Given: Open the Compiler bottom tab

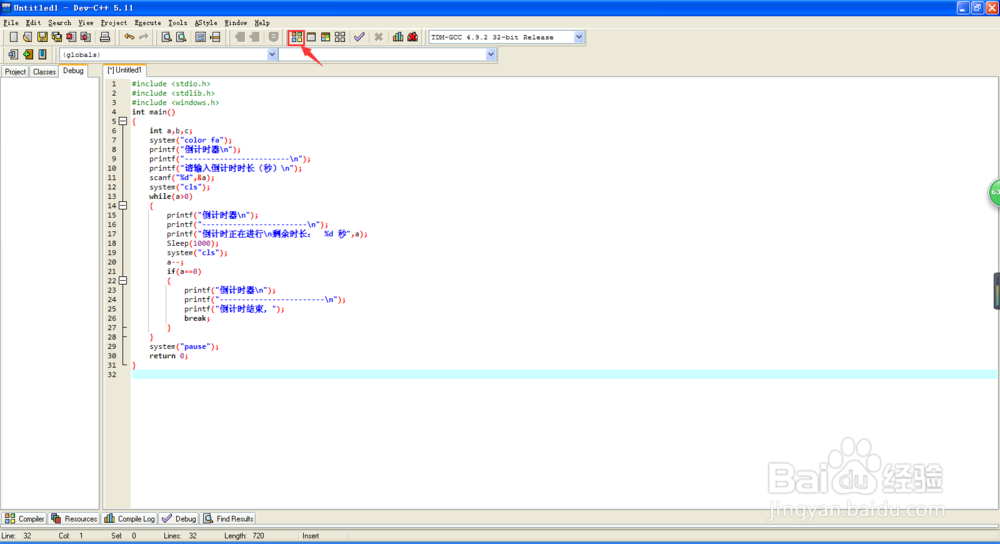Looking at the screenshot, I should coord(24,518).
